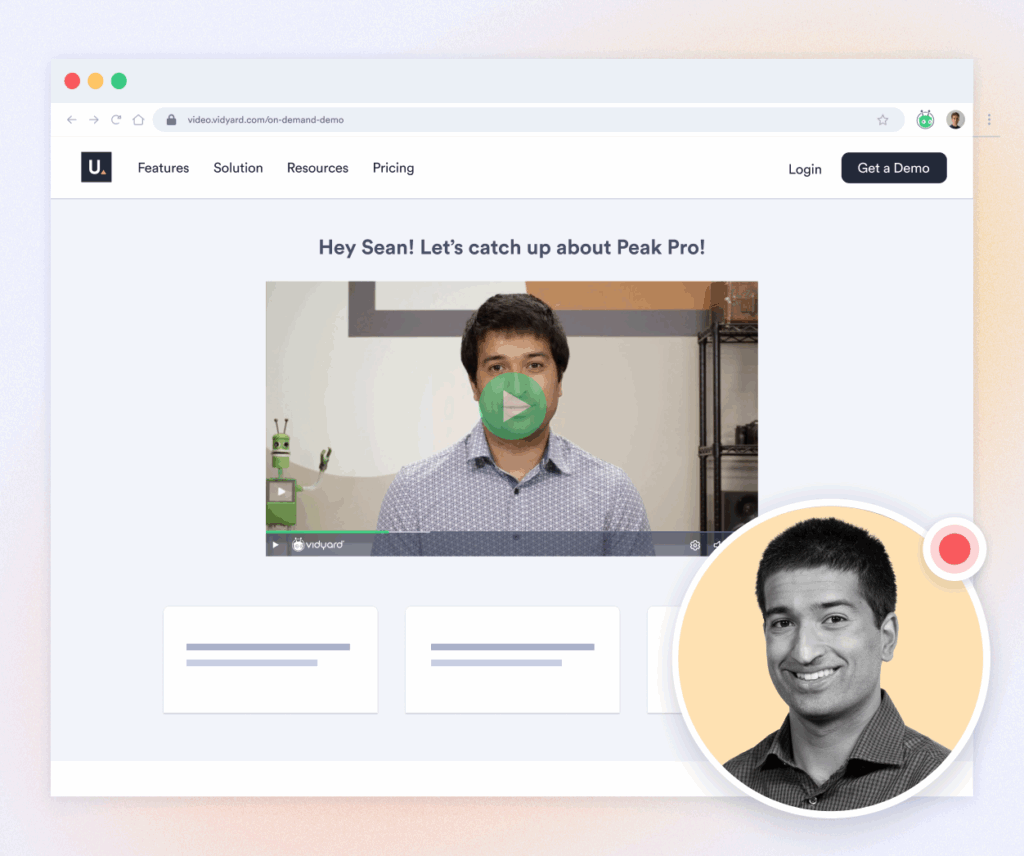Click the browser forward arrow

[93, 120]
